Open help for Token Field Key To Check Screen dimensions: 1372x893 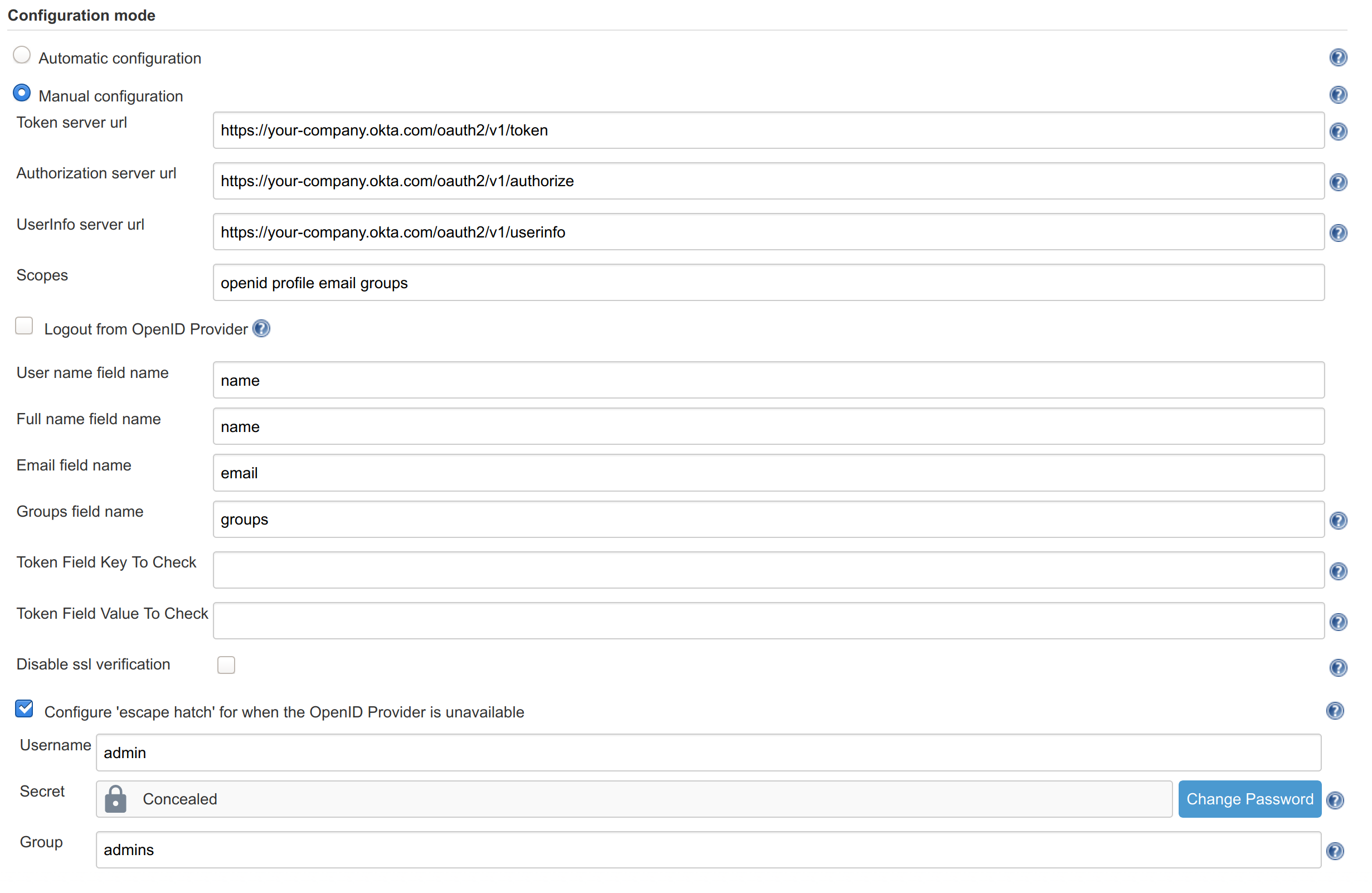[1338, 571]
